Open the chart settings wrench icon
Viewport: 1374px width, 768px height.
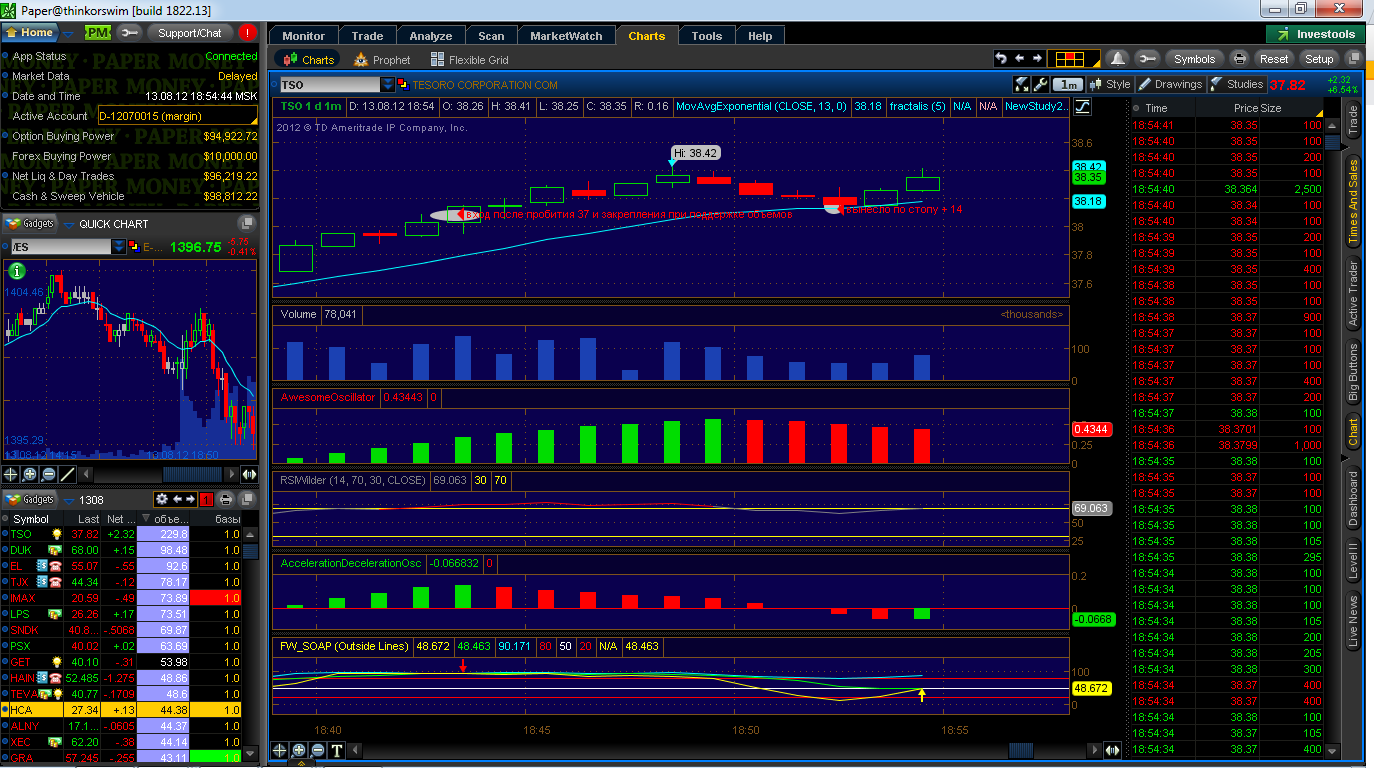point(1040,85)
